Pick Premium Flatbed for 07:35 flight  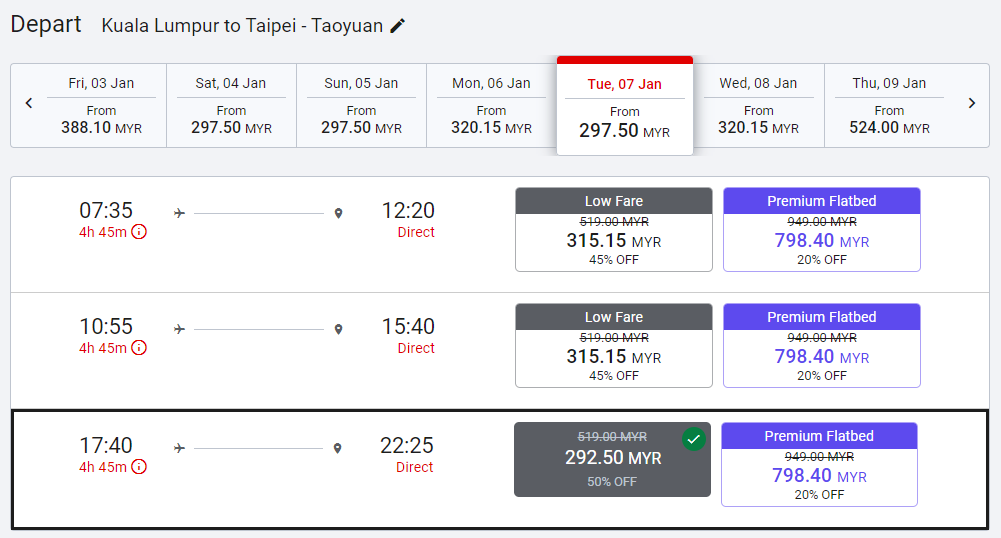point(821,230)
